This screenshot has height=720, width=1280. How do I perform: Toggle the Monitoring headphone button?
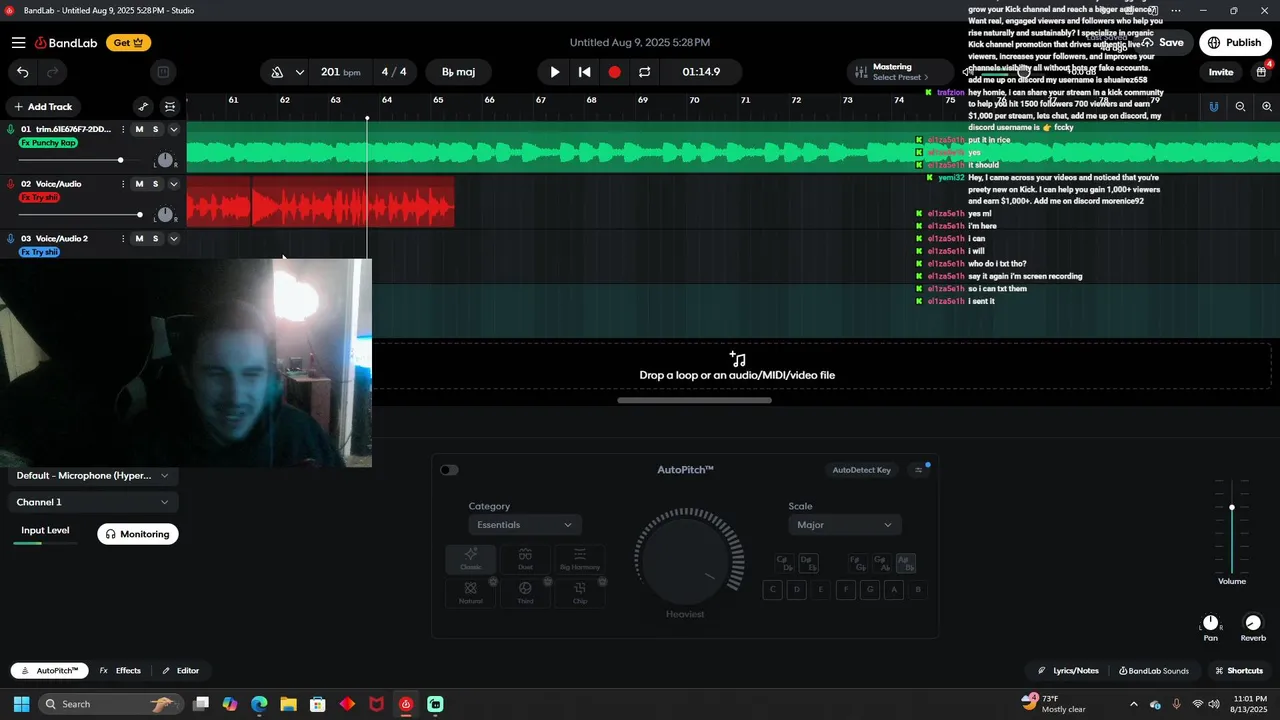pos(138,534)
